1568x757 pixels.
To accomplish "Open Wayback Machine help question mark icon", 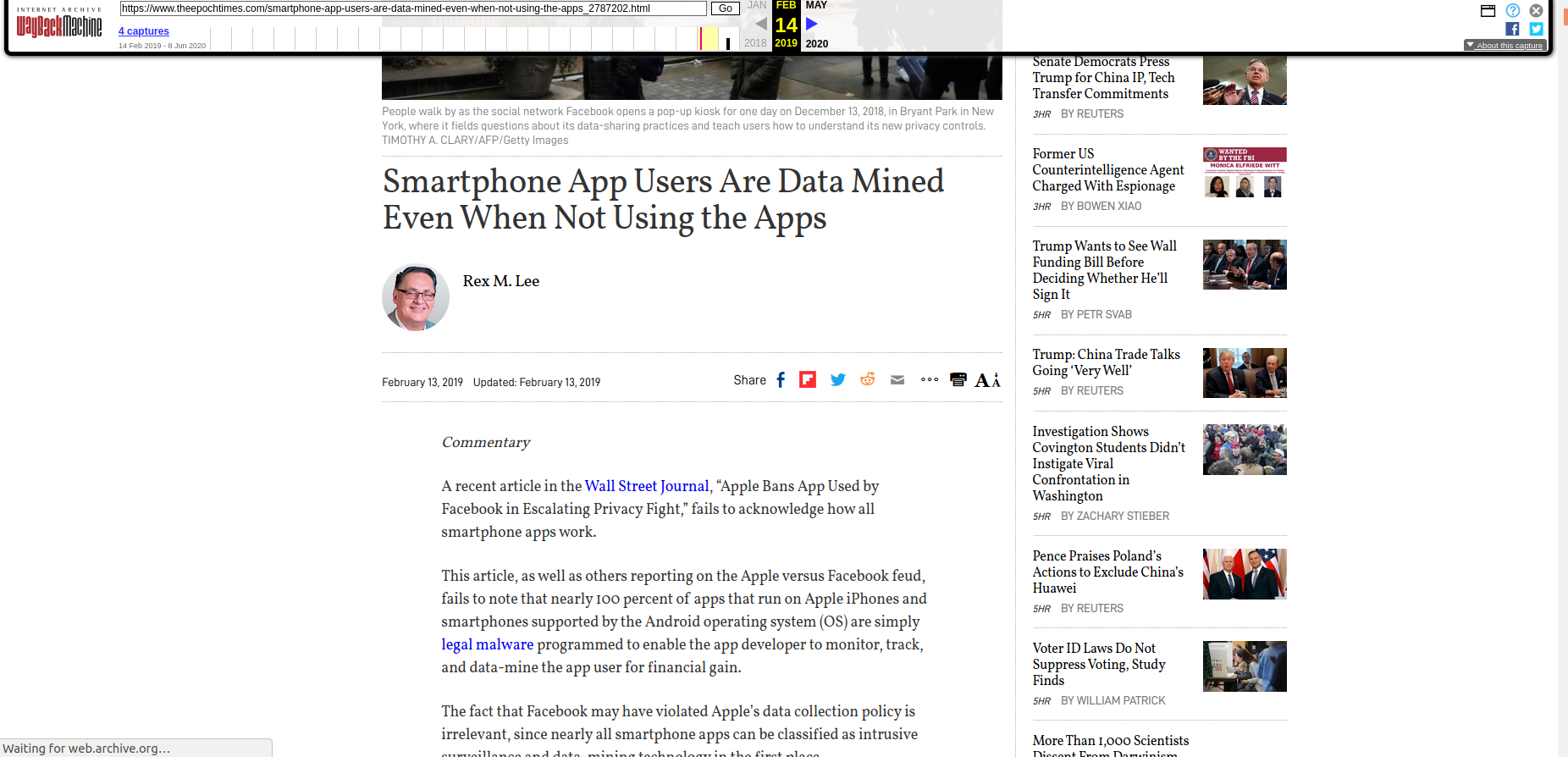I will [x=1512, y=11].
